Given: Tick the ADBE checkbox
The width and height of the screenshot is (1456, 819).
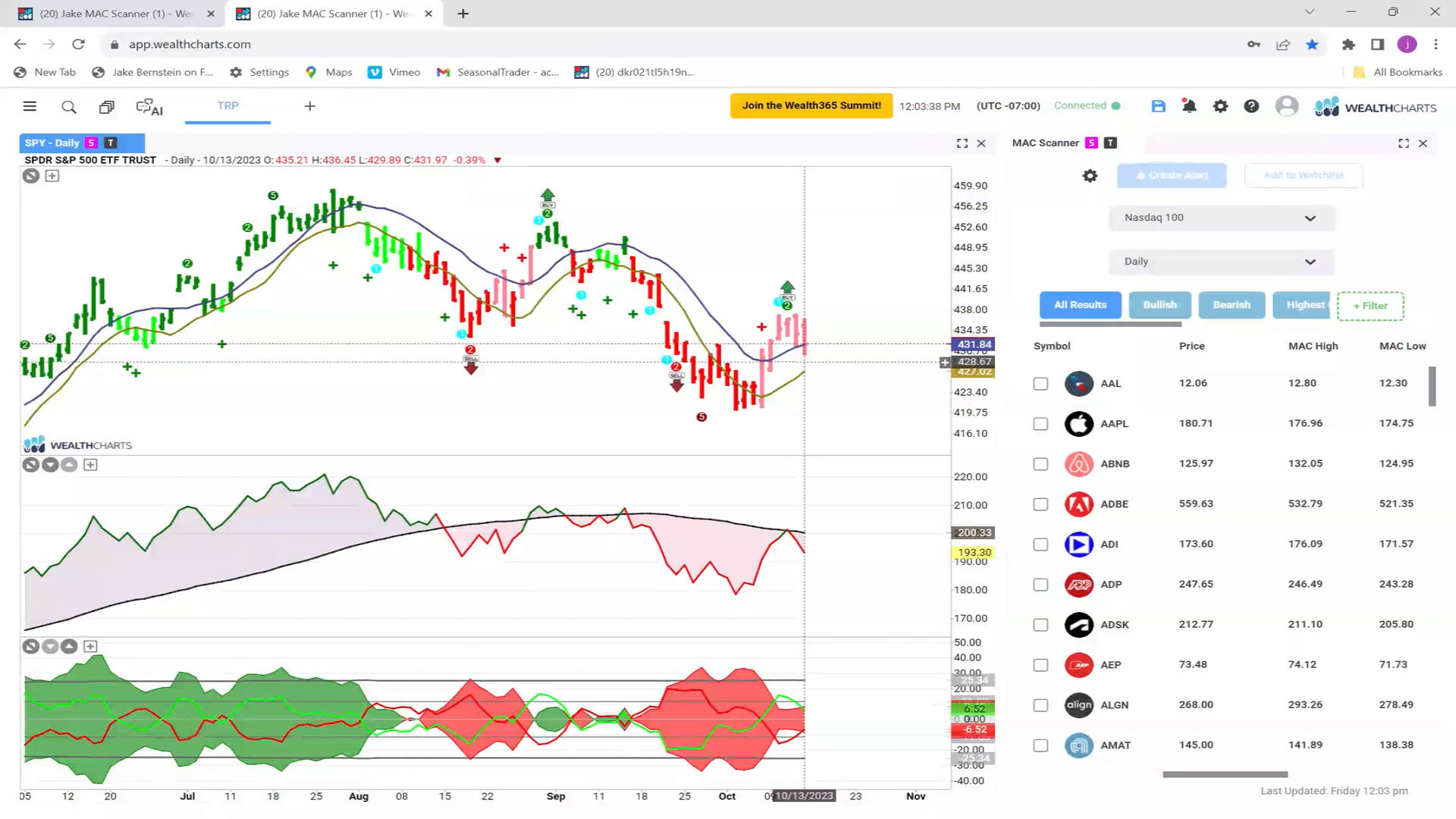Looking at the screenshot, I should [1040, 504].
